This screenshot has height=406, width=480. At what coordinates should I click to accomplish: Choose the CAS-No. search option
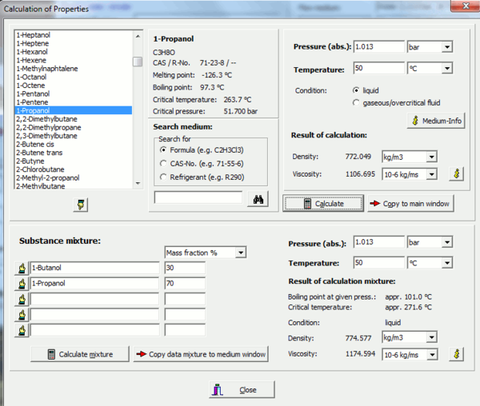[163, 164]
